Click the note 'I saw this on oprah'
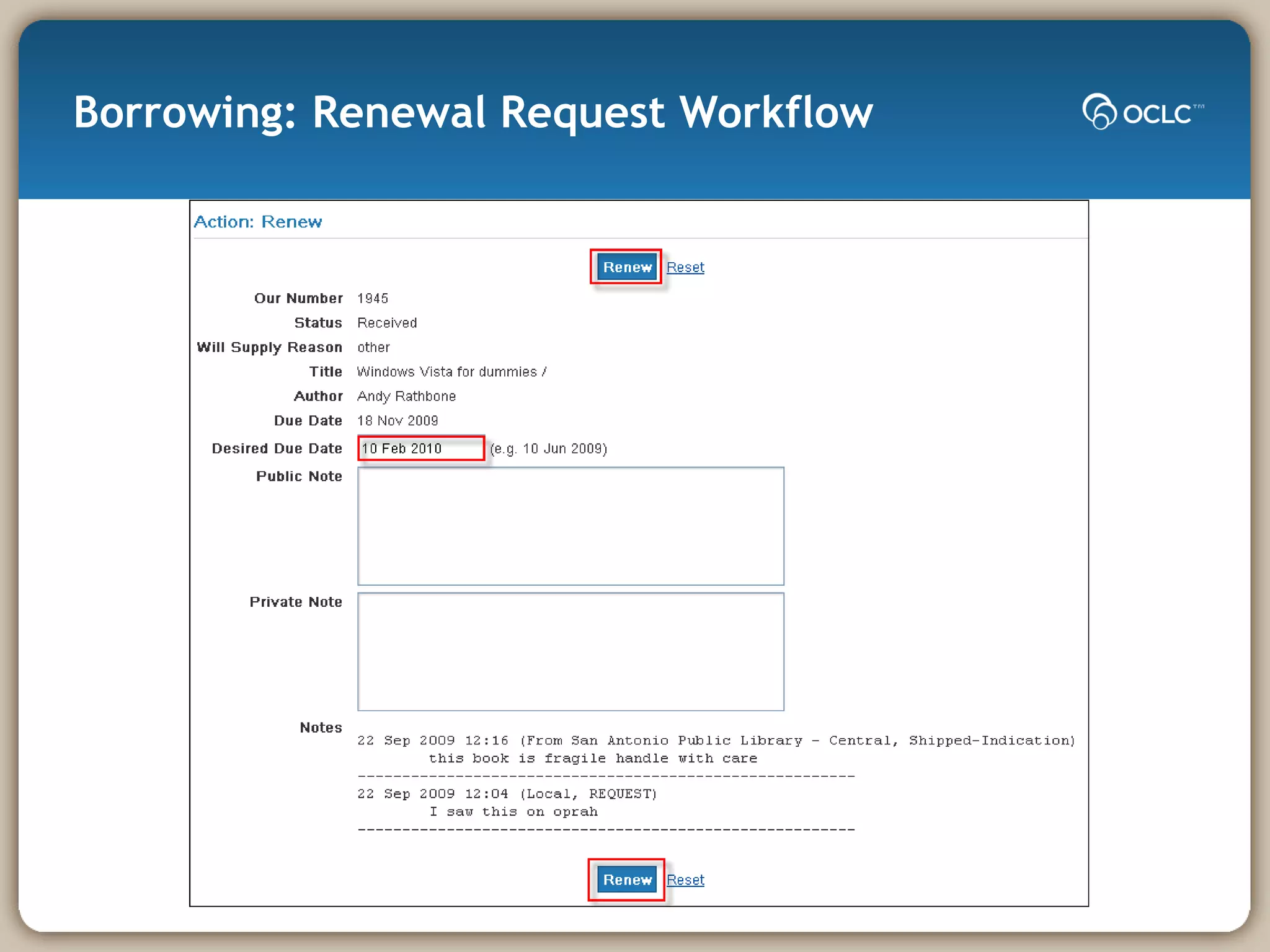The height and width of the screenshot is (952, 1270). [513, 812]
